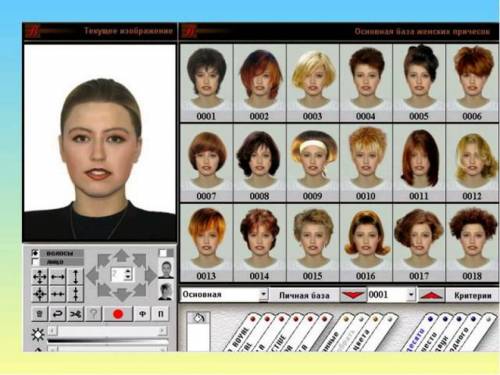Image resolution: width=500 pixels, height=375 pixels.
Task: Pick the vertical stretch arrows tool
Action: (76, 277)
